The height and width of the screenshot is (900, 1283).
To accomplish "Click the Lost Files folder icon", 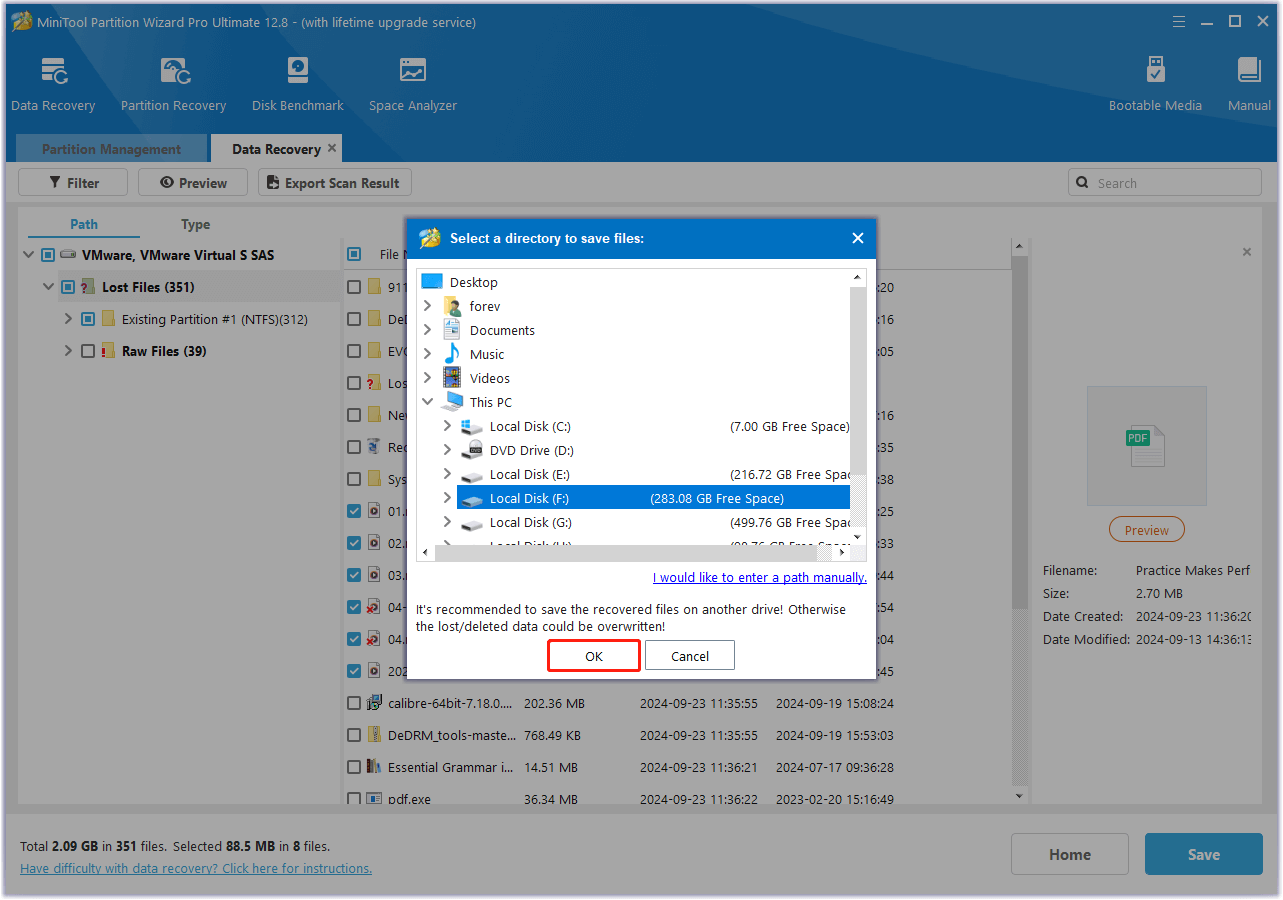I will click(x=88, y=287).
